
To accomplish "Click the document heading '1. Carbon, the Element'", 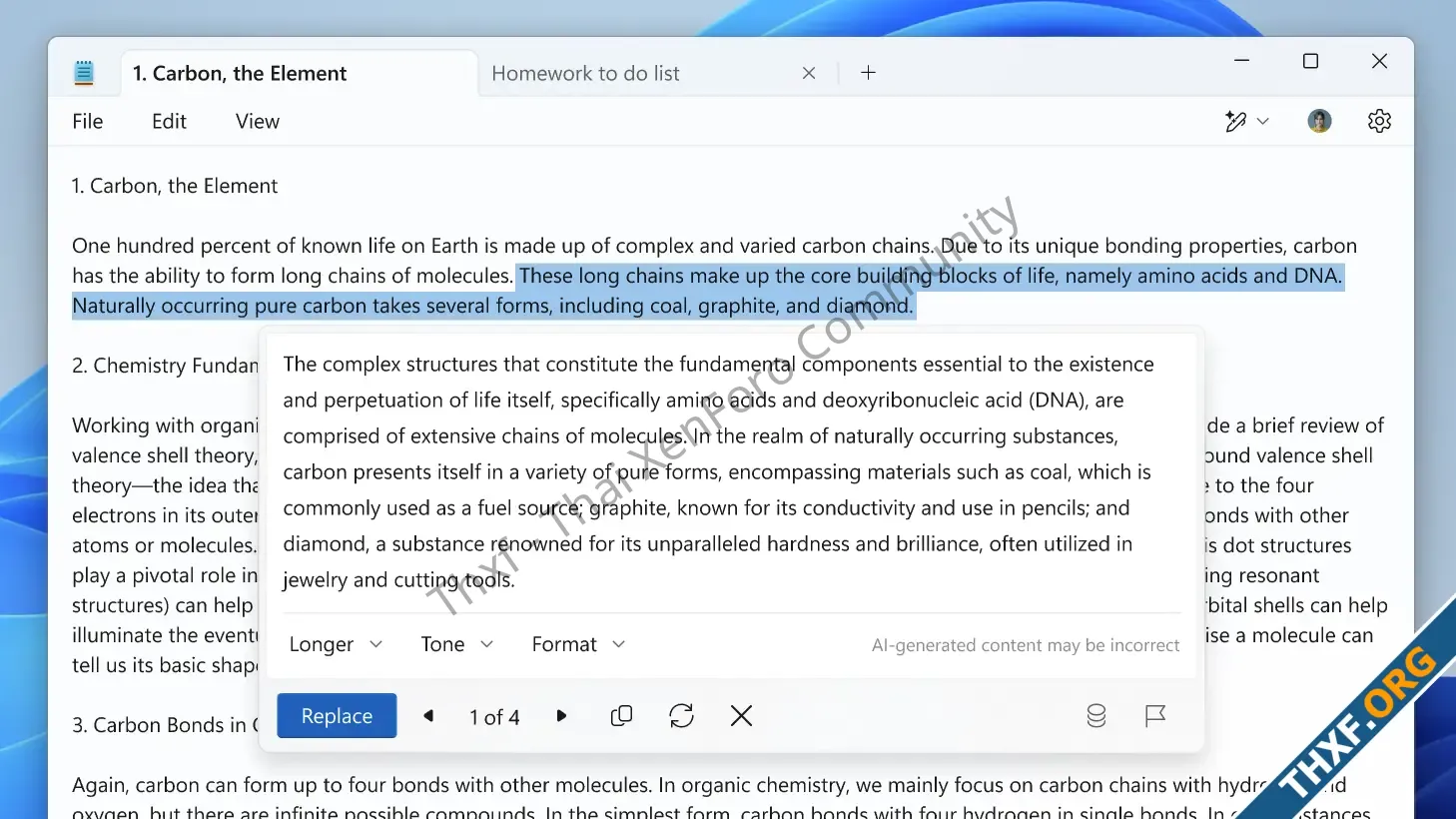I will 175,186.
